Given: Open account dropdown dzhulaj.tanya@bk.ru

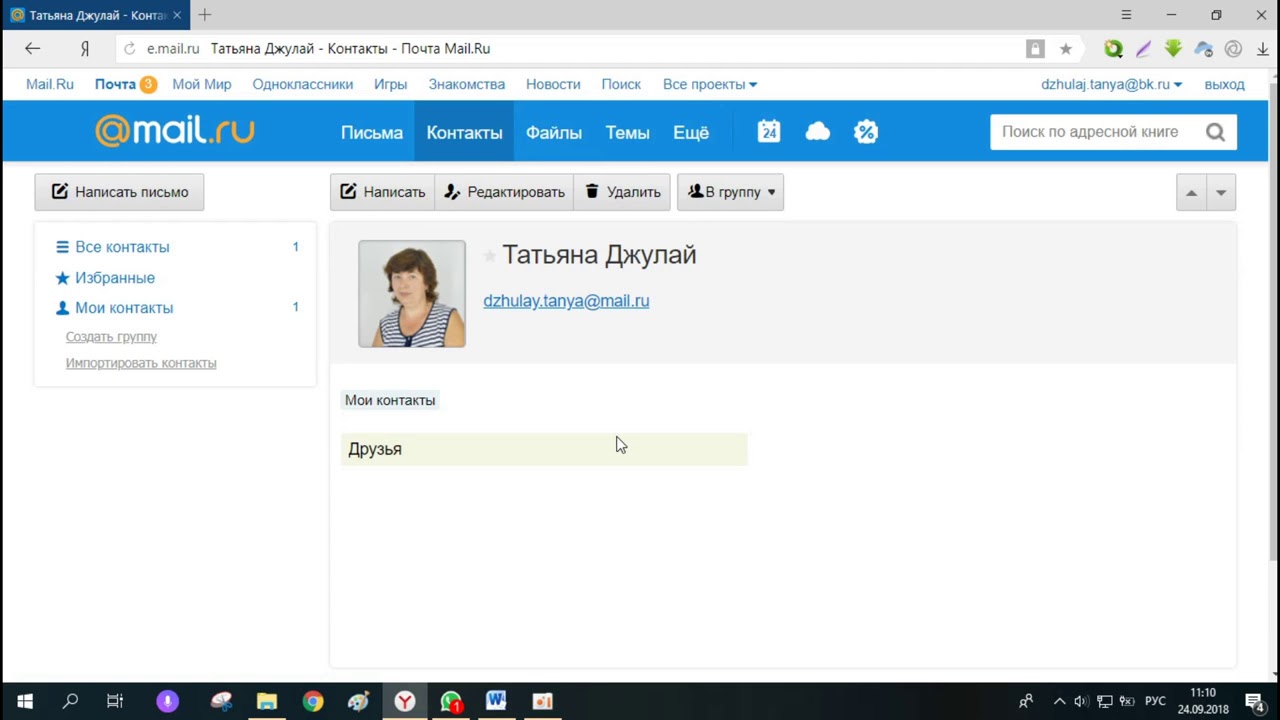Looking at the screenshot, I should click(1111, 84).
